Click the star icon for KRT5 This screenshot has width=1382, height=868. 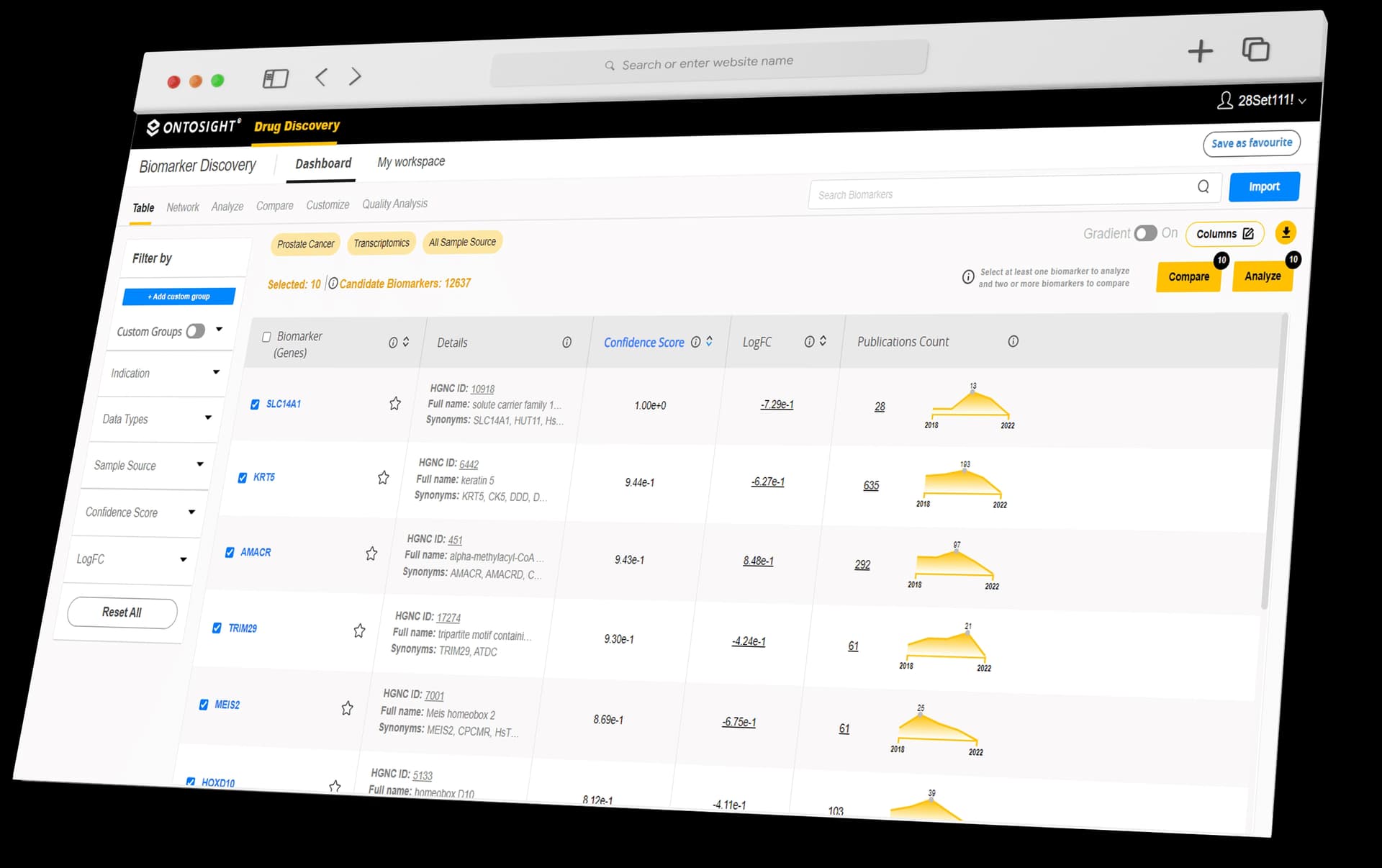(384, 477)
